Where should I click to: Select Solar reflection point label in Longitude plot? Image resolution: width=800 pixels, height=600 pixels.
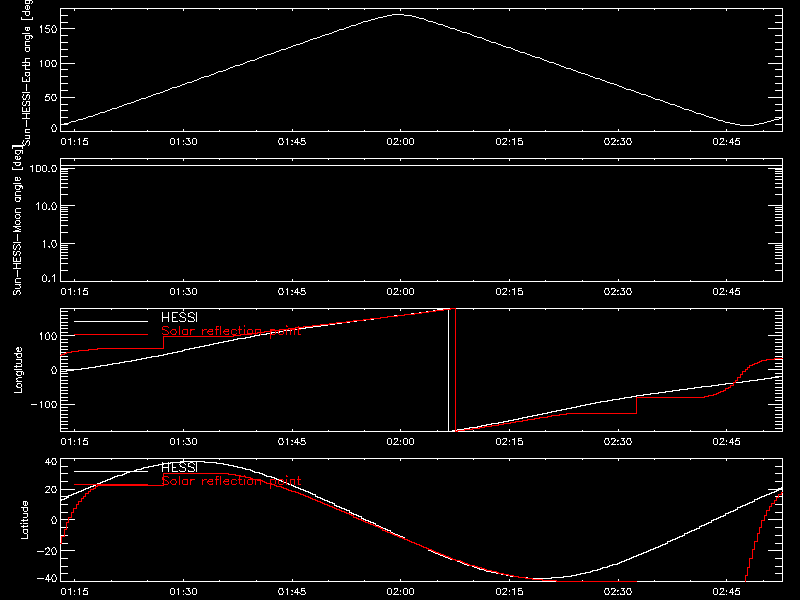click(231, 331)
